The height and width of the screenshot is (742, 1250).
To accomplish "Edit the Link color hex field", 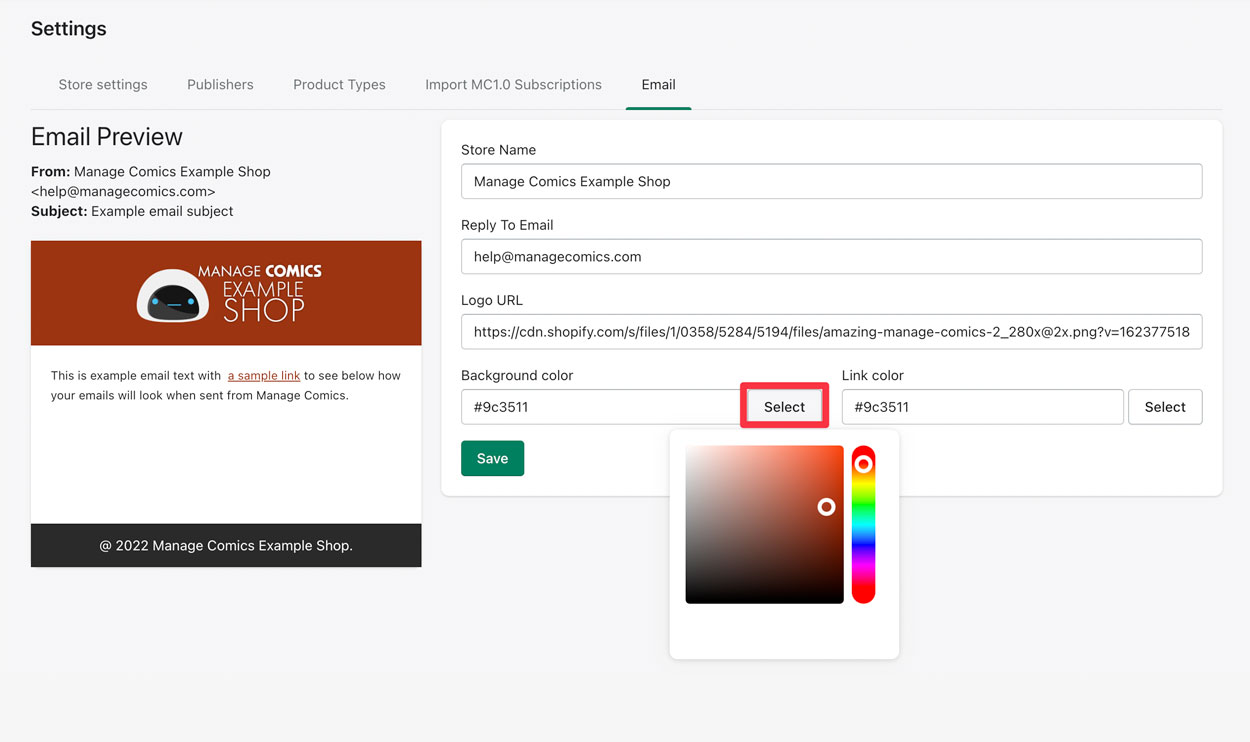I will click(x=982, y=407).
